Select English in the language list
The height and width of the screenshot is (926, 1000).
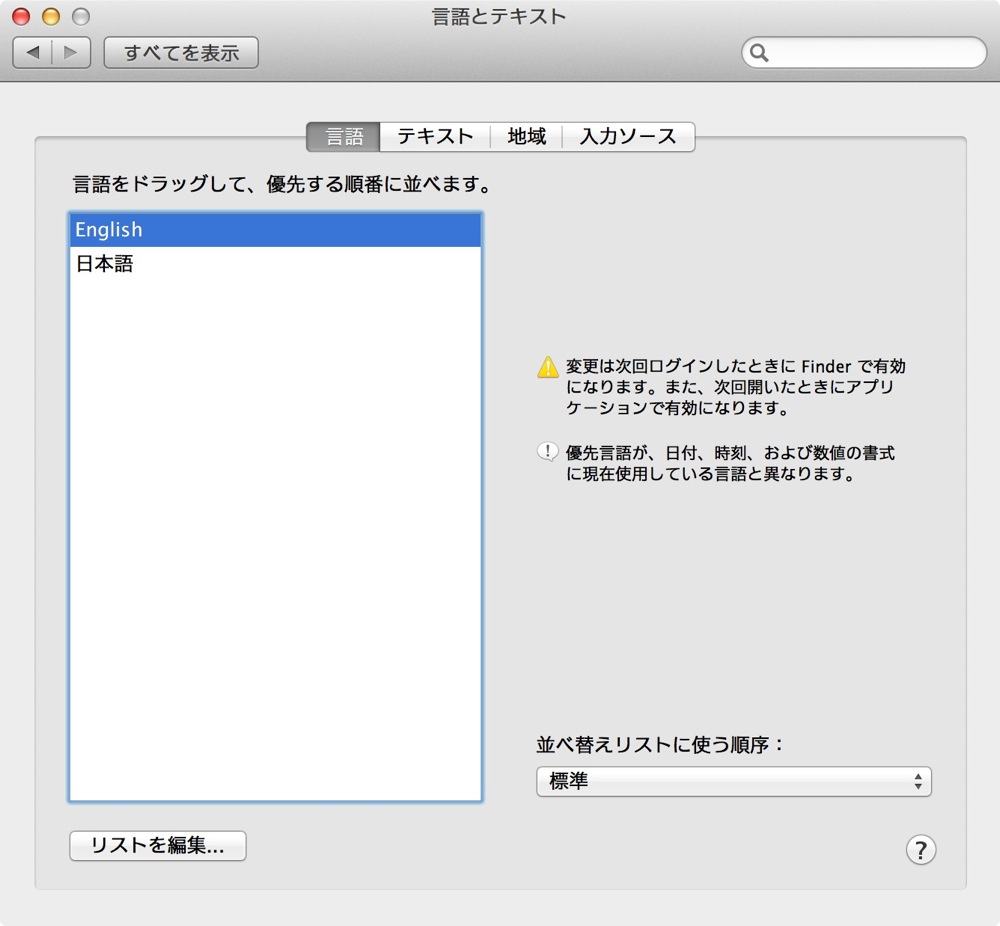point(275,230)
